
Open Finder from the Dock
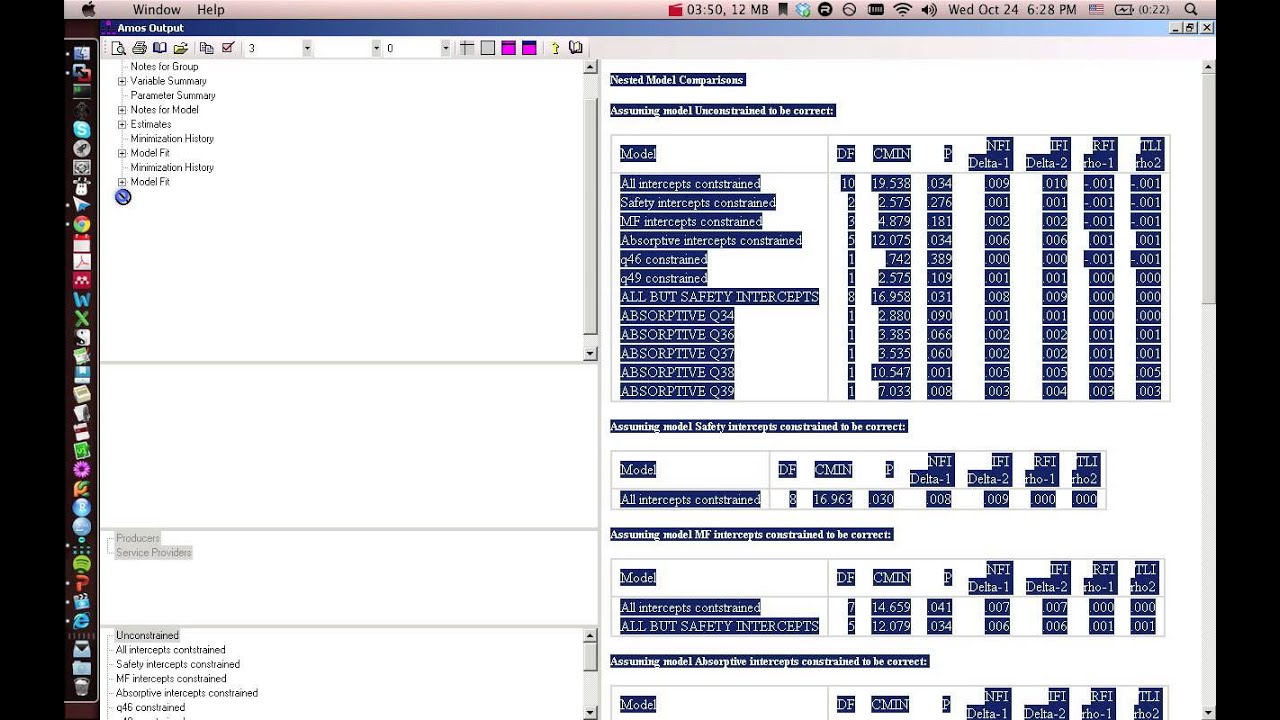pyautogui.click(x=82, y=52)
